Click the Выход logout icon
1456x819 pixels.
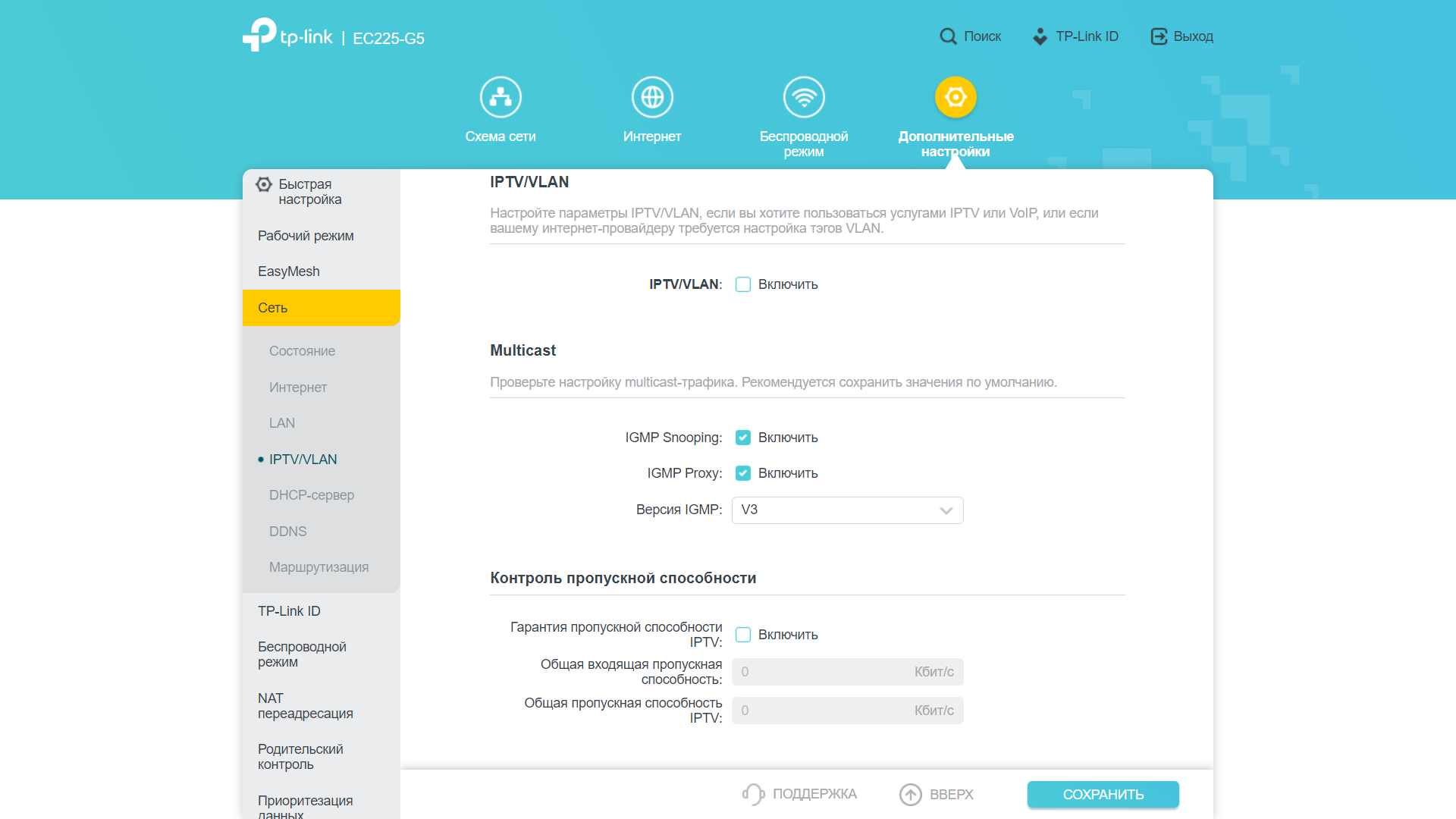pos(1159,36)
